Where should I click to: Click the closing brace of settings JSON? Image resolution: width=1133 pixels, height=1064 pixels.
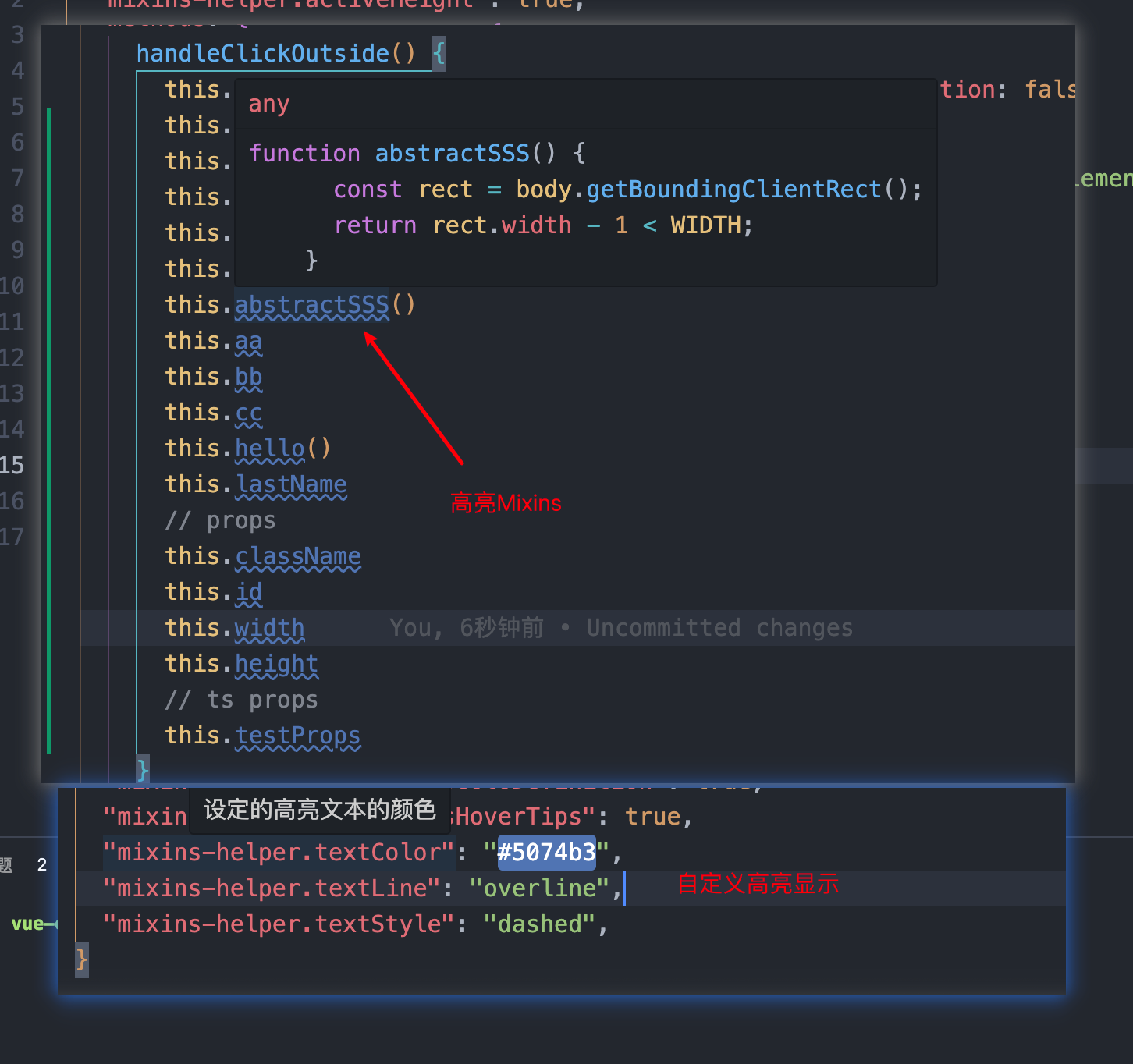pos(81,959)
